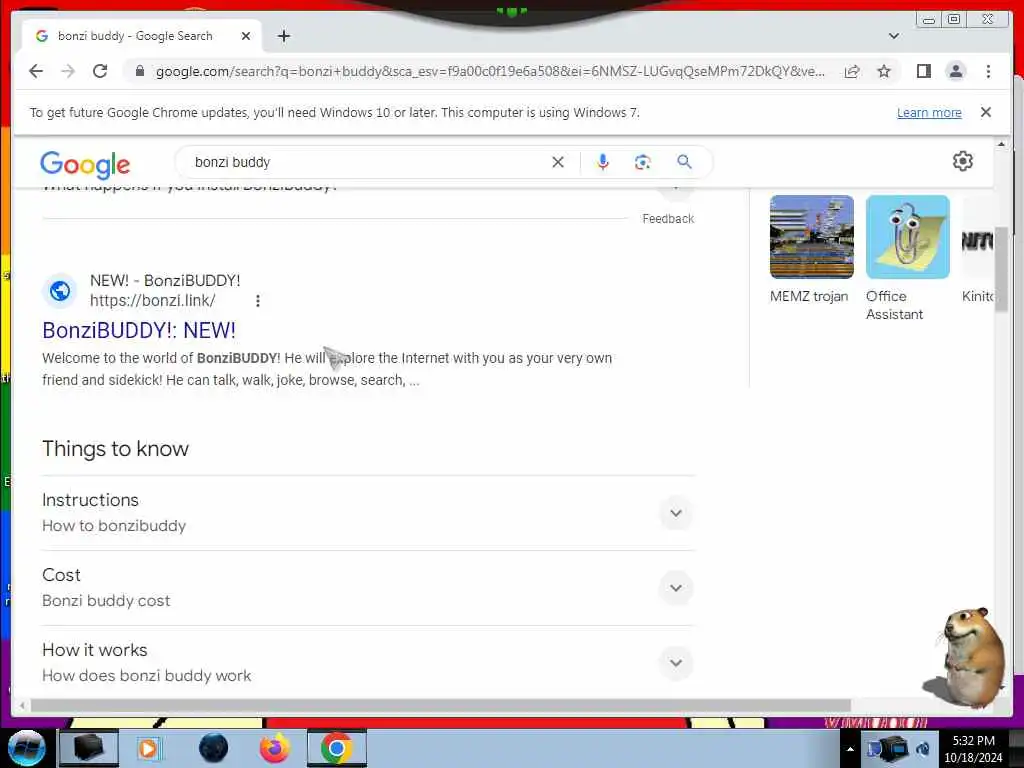The height and width of the screenshot is (768, 1024).
Task: Clear the search query text
Action: click(x=558, y=162)
